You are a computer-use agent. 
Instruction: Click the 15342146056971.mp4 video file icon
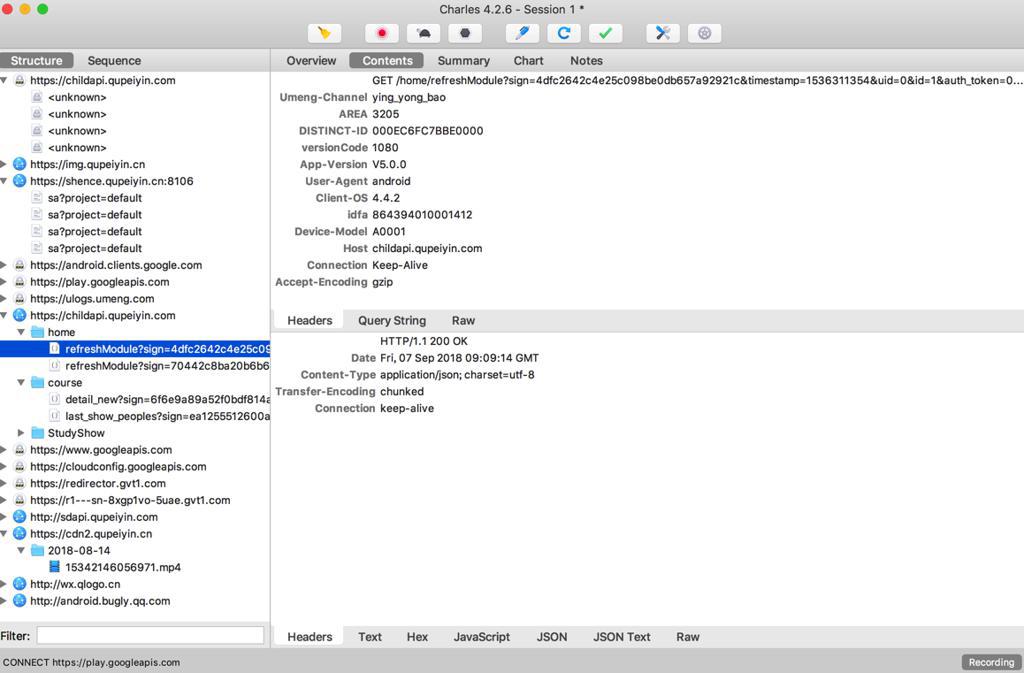55,567
